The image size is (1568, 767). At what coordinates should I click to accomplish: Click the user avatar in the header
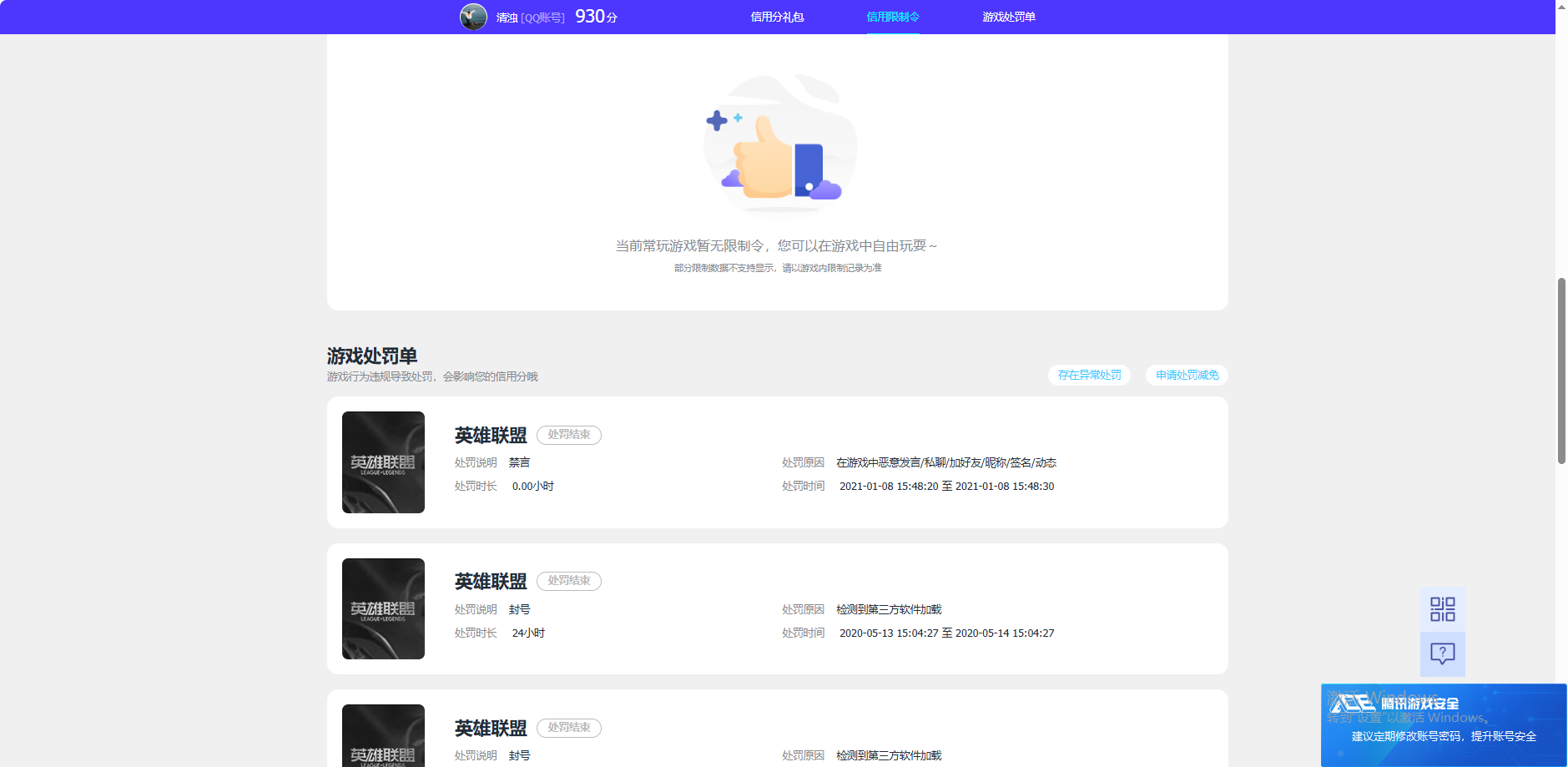coord(473,17)
